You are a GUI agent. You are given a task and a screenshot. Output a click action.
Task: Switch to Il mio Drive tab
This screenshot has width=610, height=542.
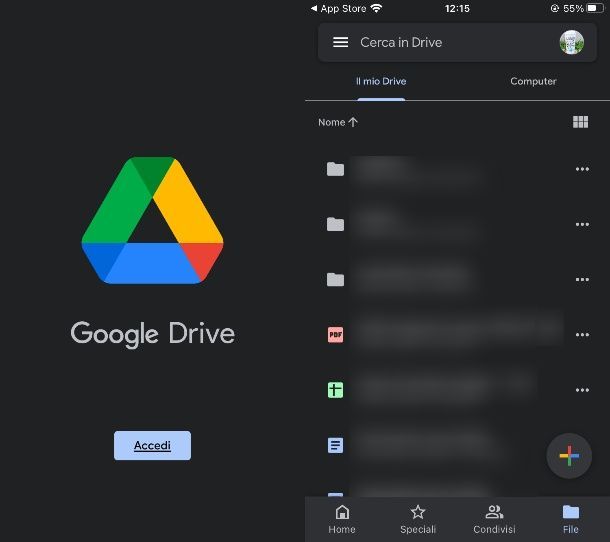[381, 81]
